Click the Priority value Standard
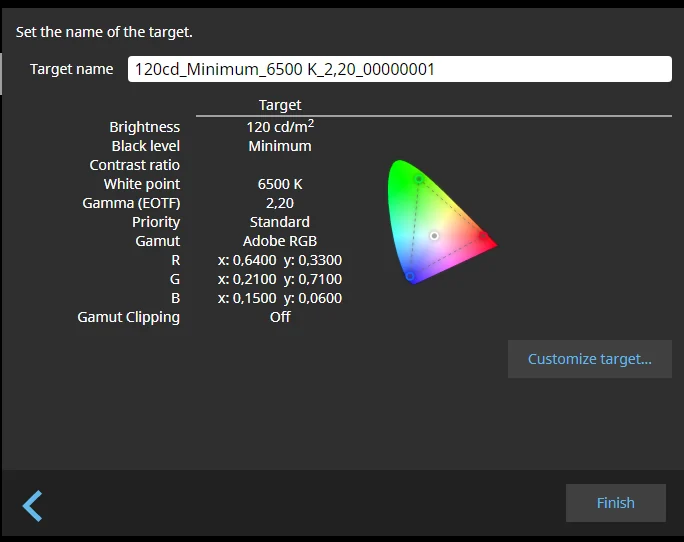684x542 pixels. (x=280, y=222)
